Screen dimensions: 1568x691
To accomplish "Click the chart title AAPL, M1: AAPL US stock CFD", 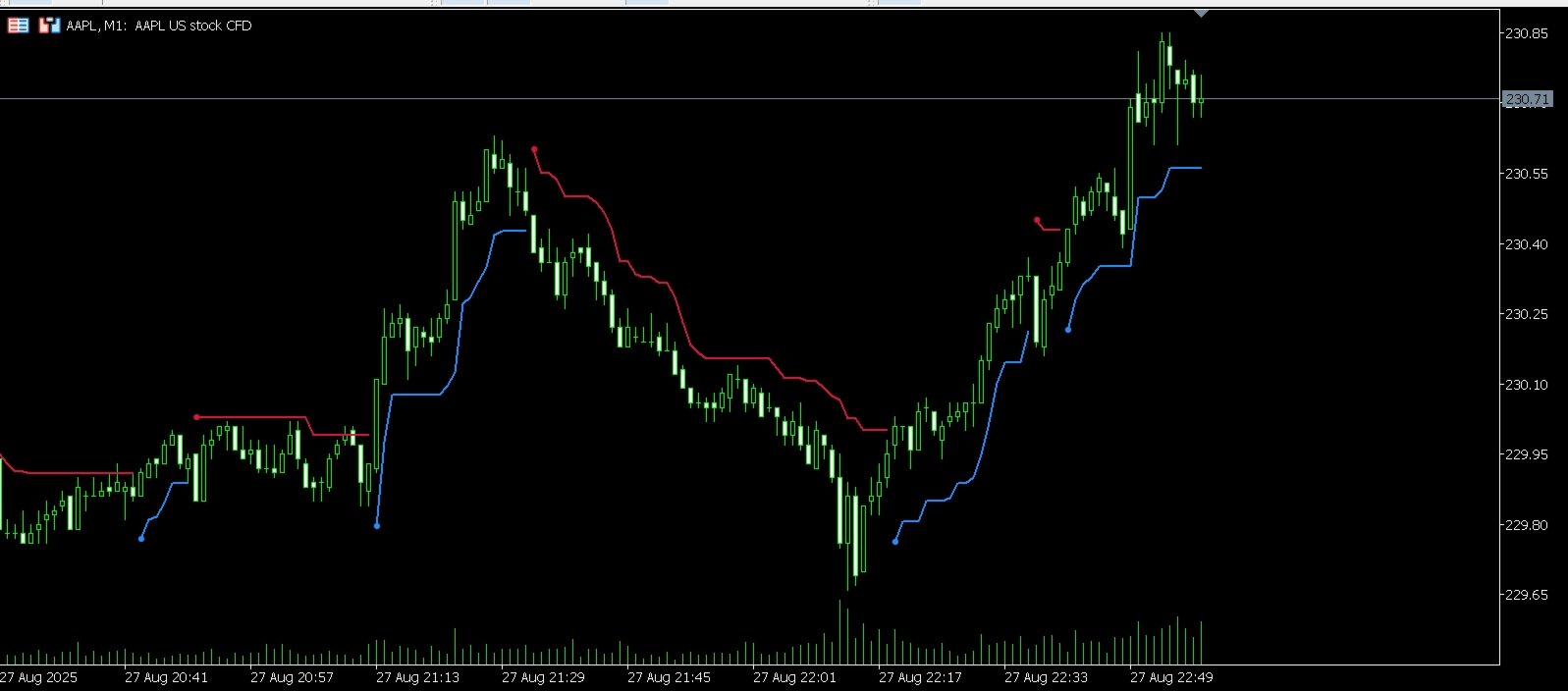I will [x=159, y=26].
